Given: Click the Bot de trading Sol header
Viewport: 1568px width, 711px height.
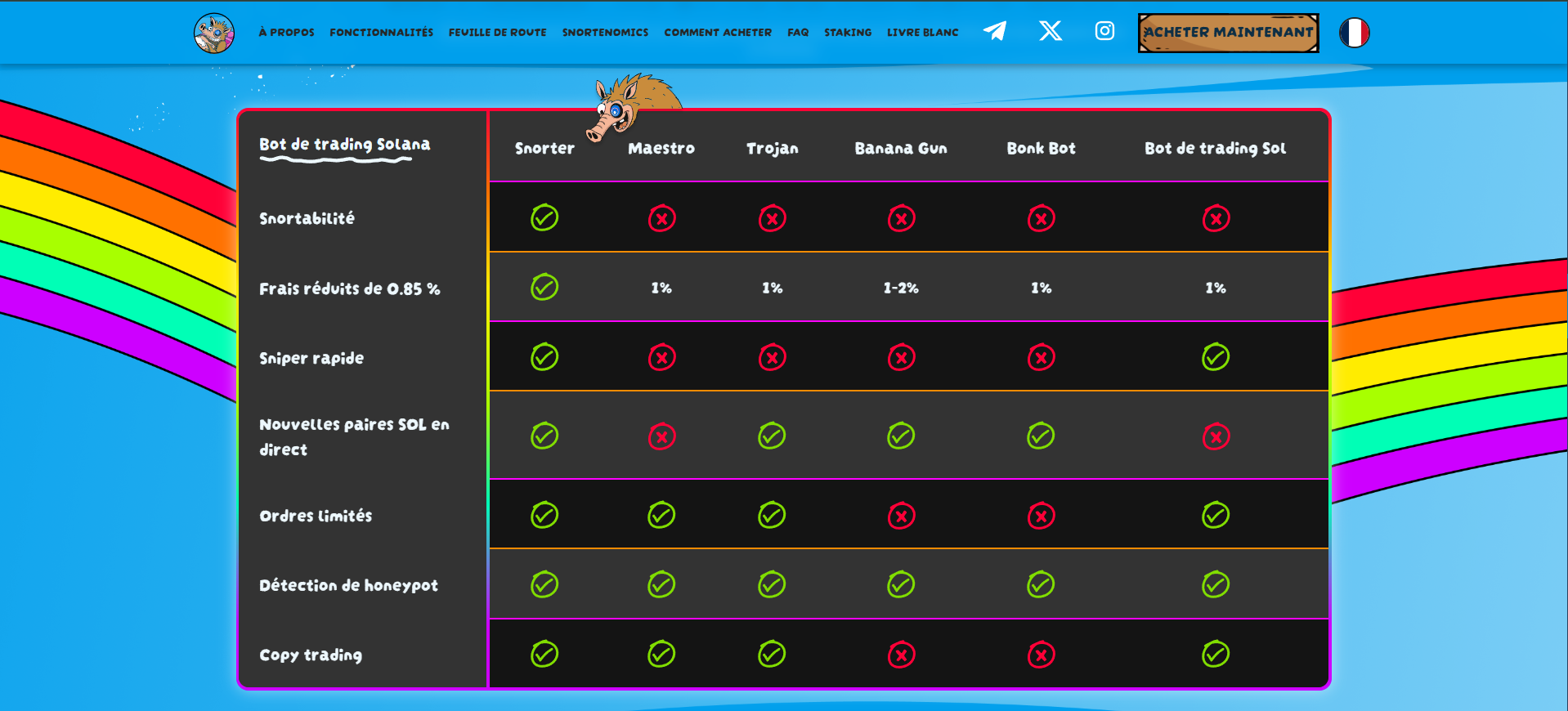Looking at the screenshot, I should (x=1216, y=148).
